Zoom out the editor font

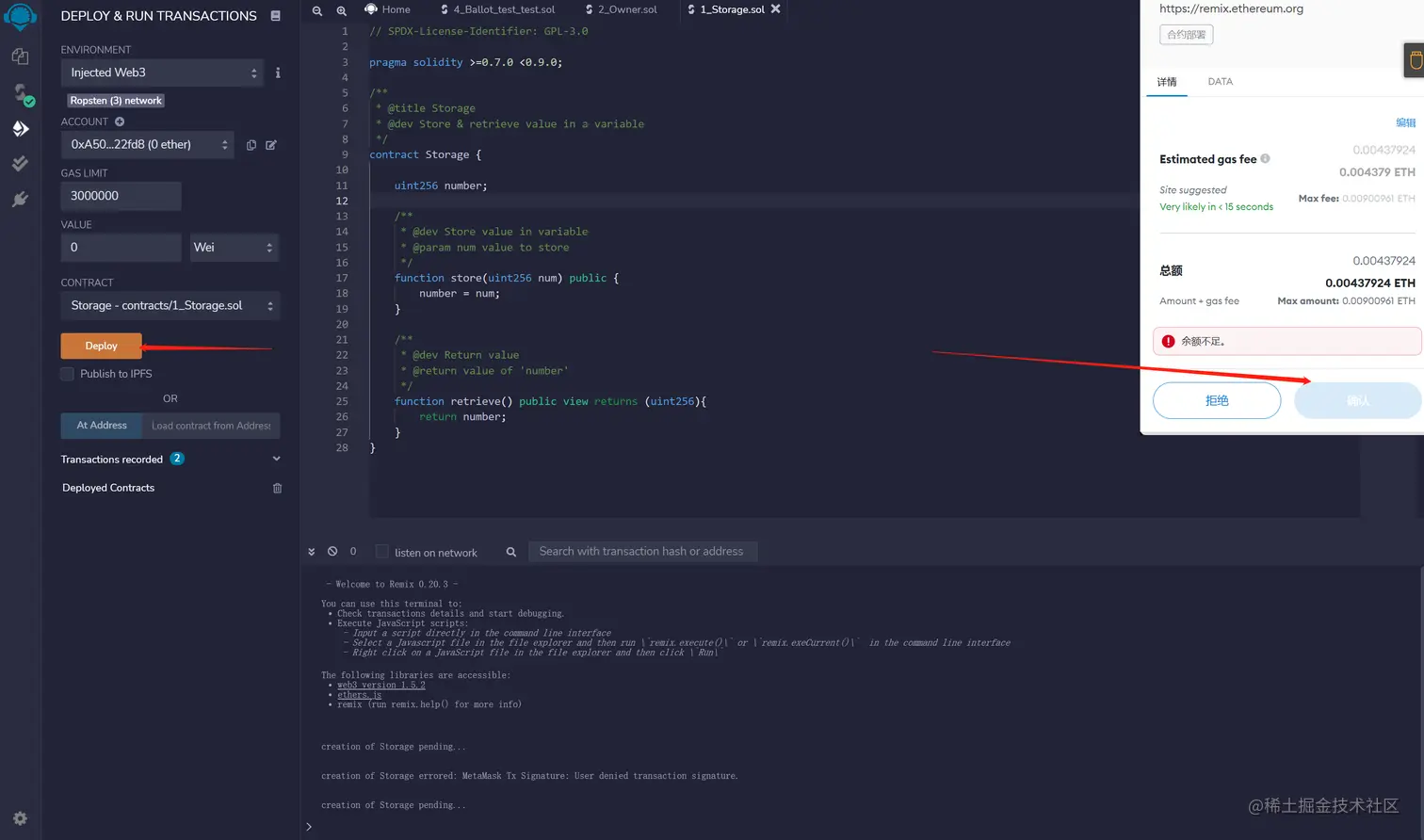[x=317, y=10]
